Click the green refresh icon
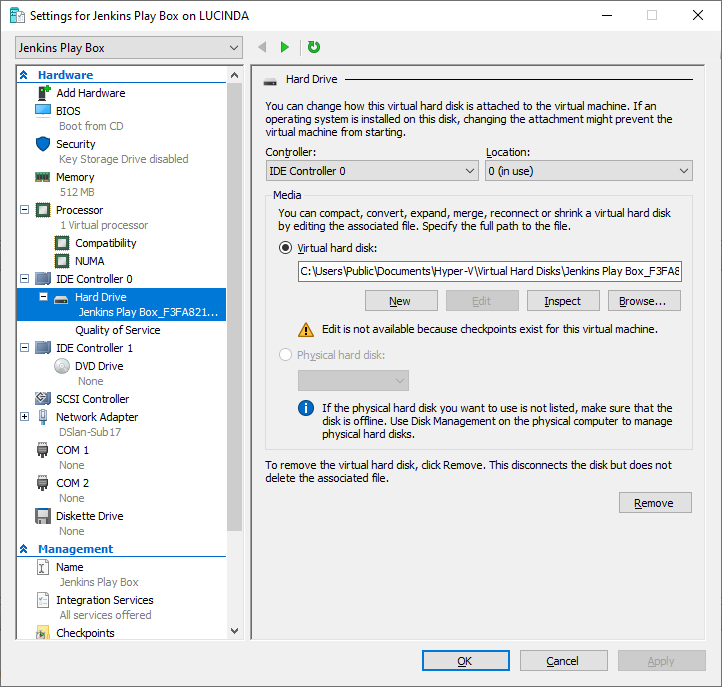722x687 pixels. (314, 47)
